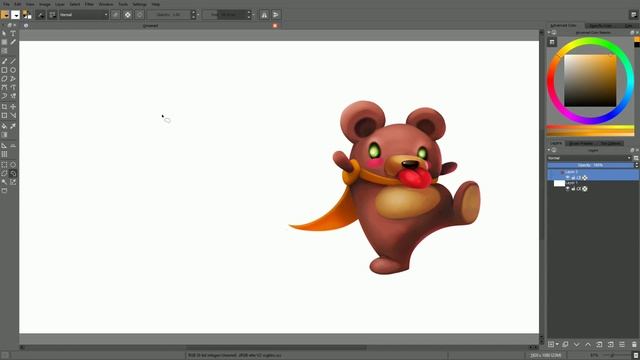Open the brush presets chooser
This screenshot has height=360, width=640.
[x=53, y=15]
